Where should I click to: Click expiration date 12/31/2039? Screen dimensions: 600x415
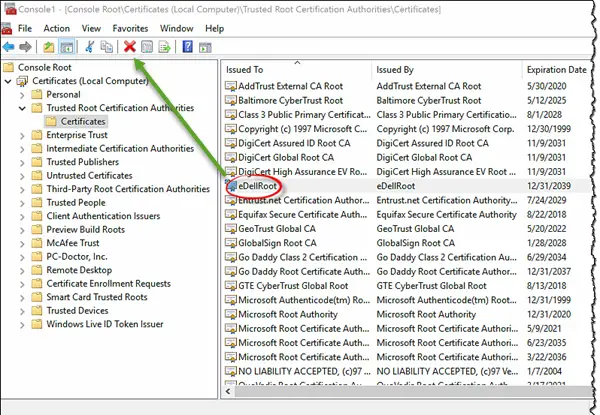tap(549, 186)
